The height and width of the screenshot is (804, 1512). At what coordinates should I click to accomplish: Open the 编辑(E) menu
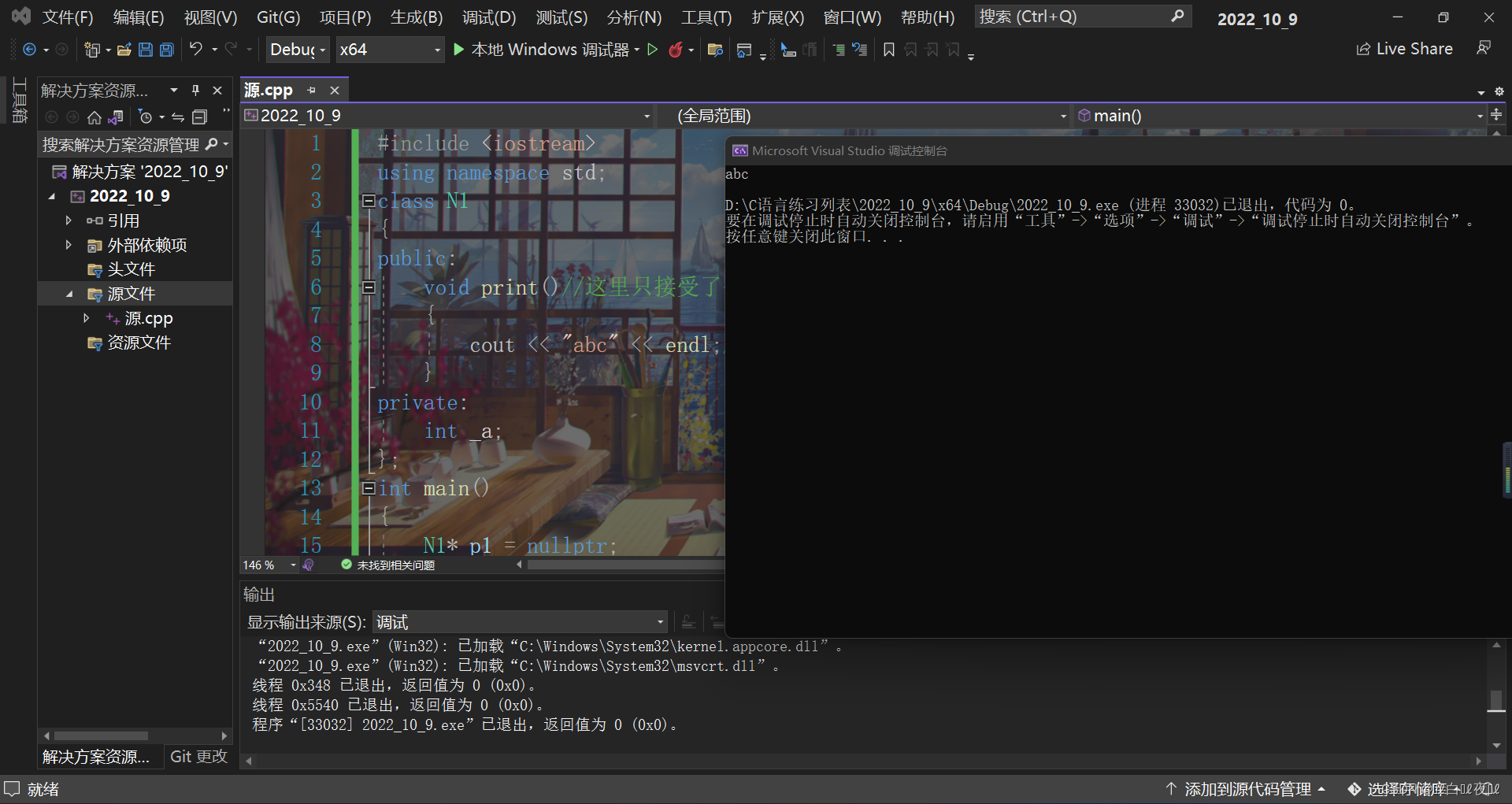click(139, 17)
